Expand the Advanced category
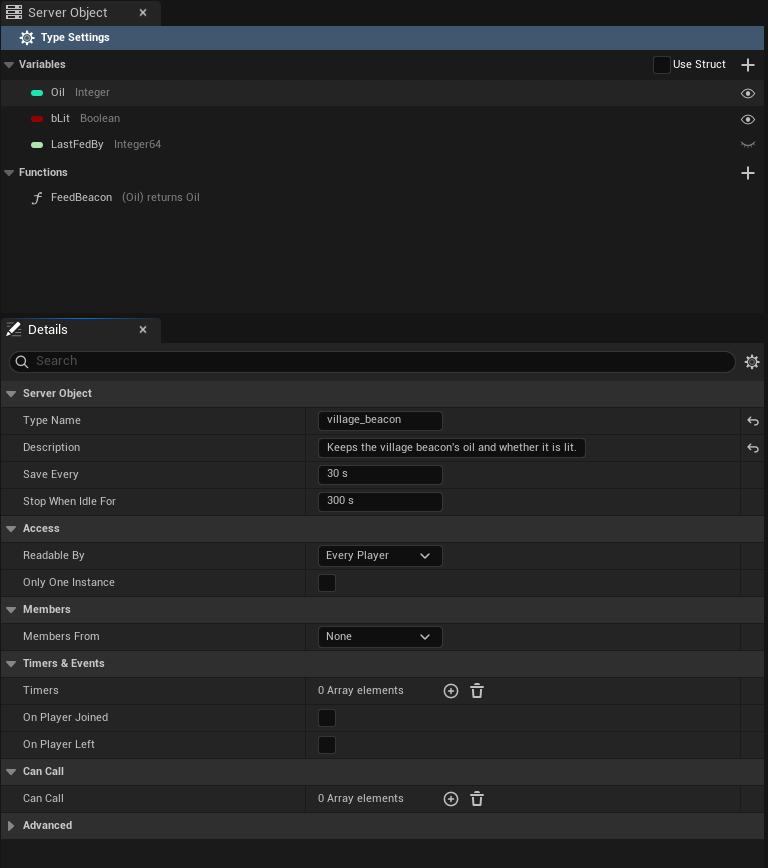Viewport: 768px width, 868px height. 11,825
